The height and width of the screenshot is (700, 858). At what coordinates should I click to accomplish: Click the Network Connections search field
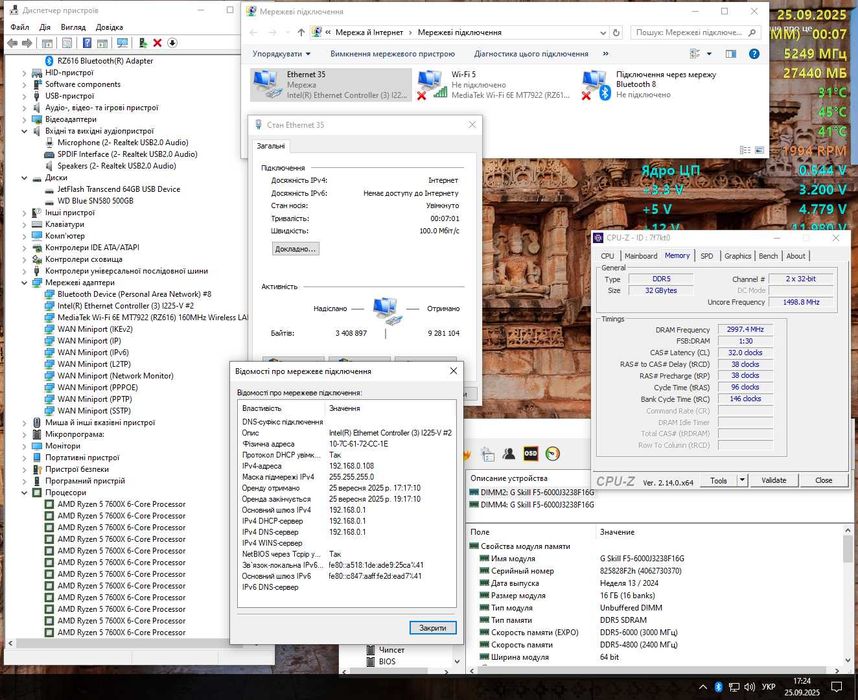point(695,32)
